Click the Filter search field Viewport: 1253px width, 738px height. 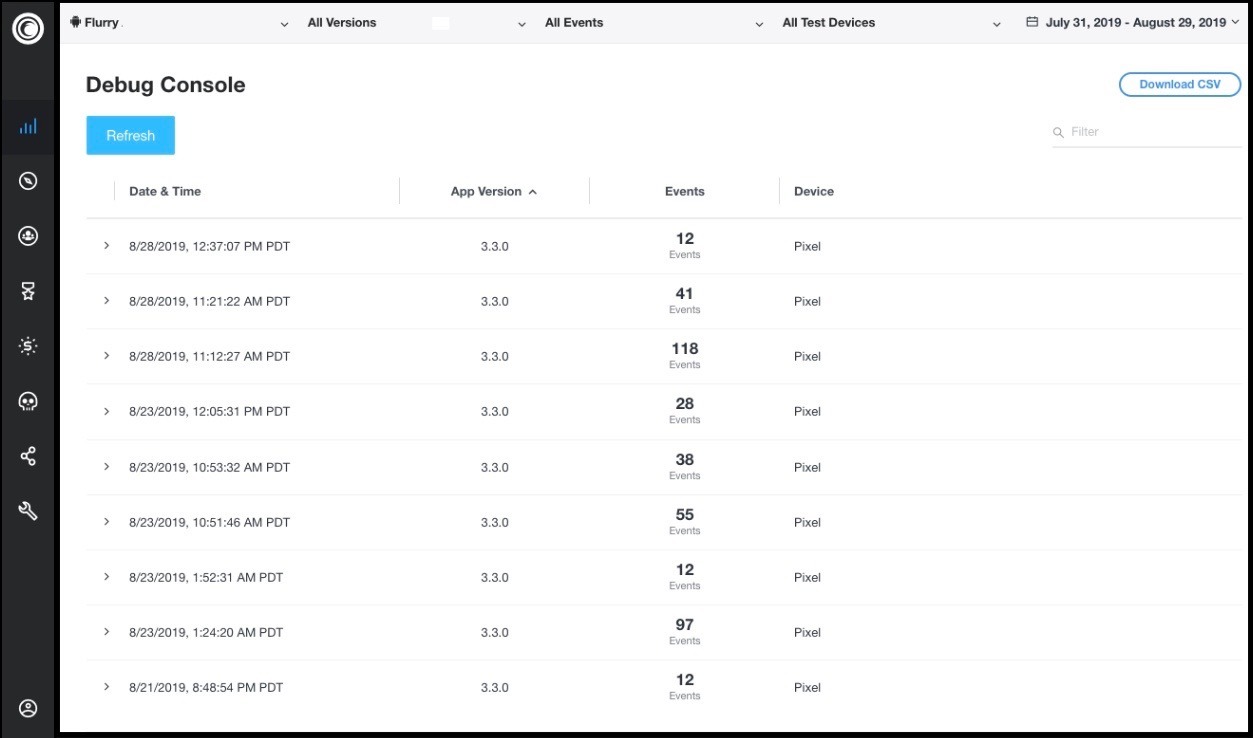(1150, 132)
